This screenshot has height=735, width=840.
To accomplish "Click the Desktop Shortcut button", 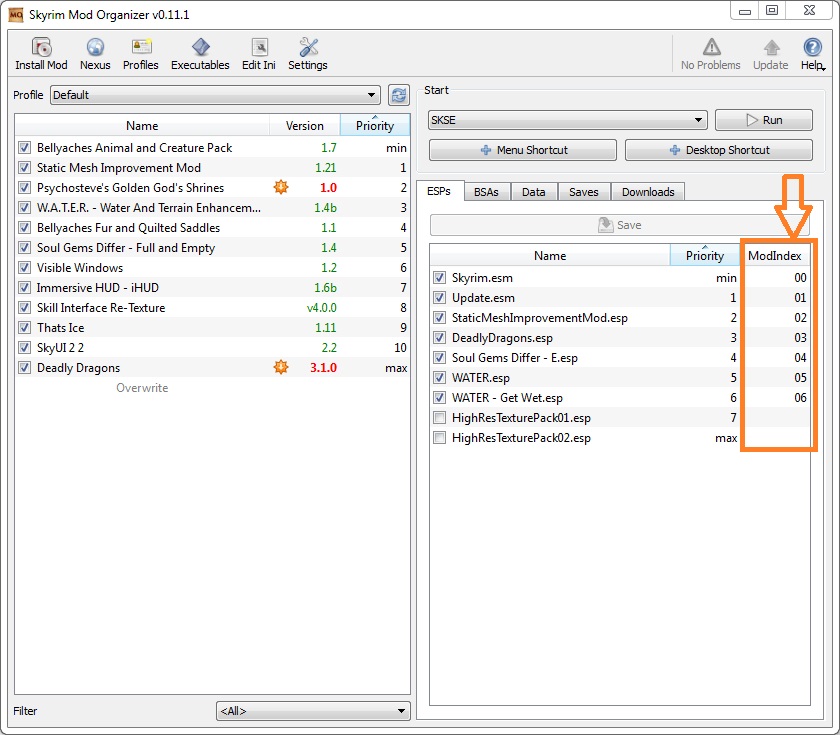I will (x=718, y=150).
